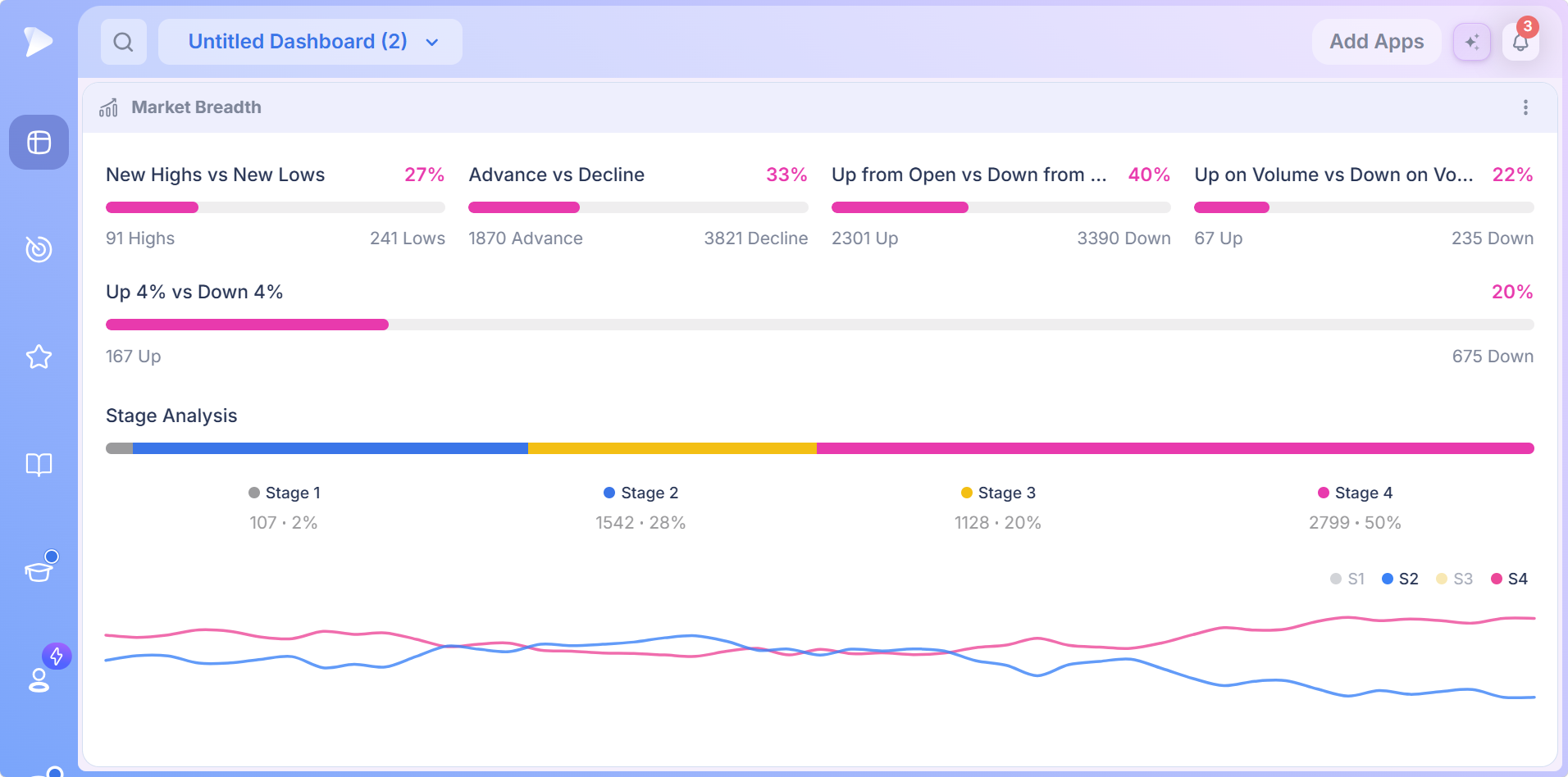The width and height of the screenshot is (1568, 777).
Task: Click the lightning bolt badge
Action: (x=57, y=656)
